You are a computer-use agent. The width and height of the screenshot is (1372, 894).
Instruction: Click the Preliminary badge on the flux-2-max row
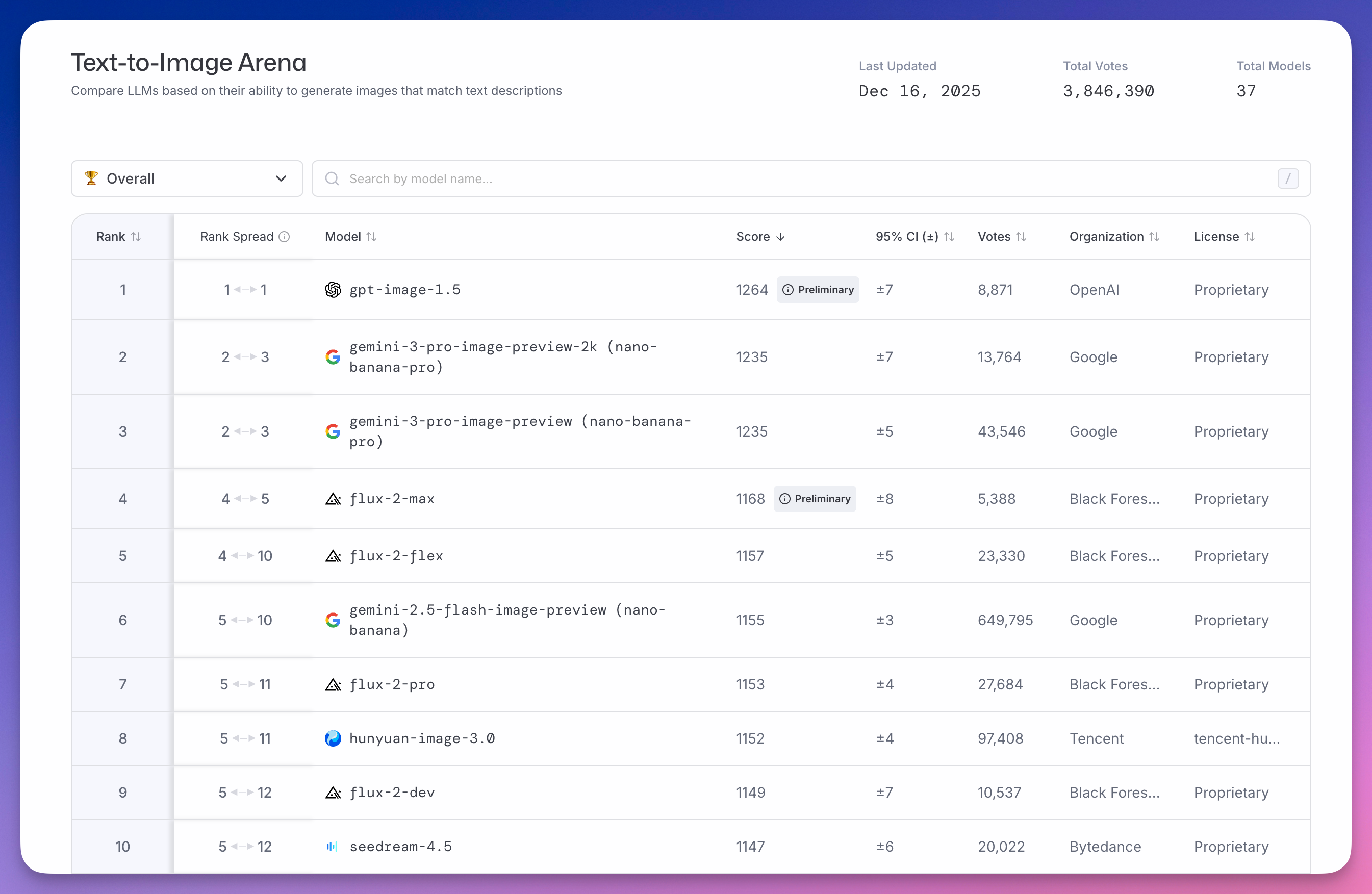815,499
